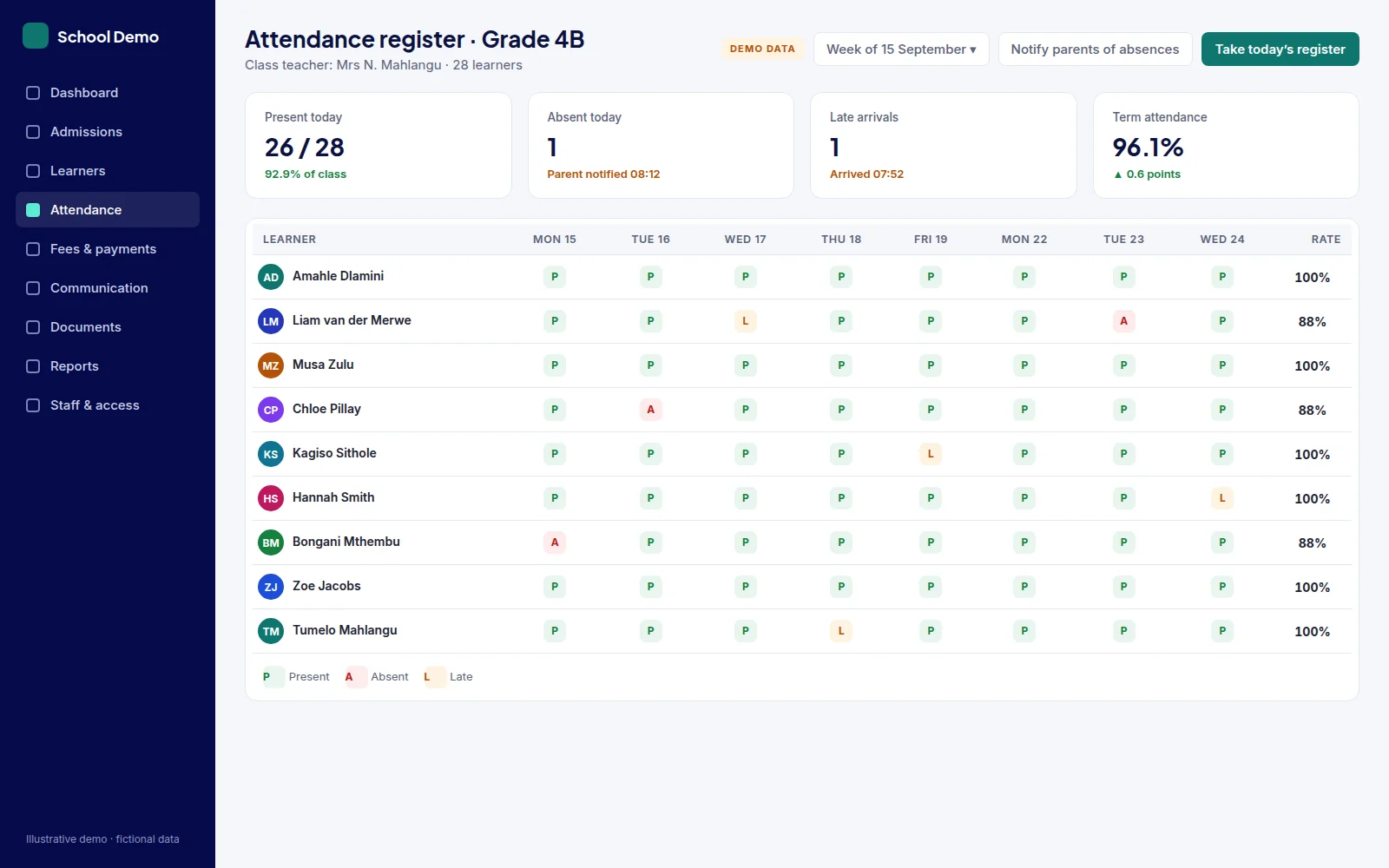Click the LEARNER column header
This screenshot has height=868, width=1389.
point(289,240)
